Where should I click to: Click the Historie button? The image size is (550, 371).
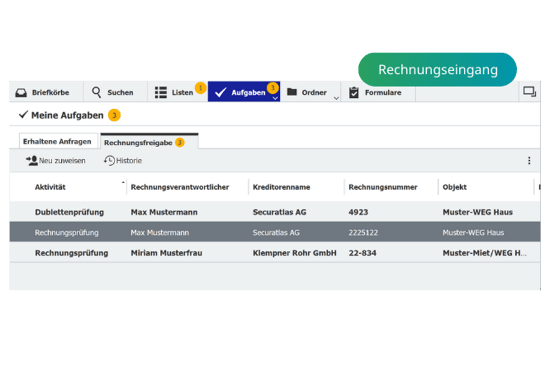pyautogui.click(x=123, y=161)
